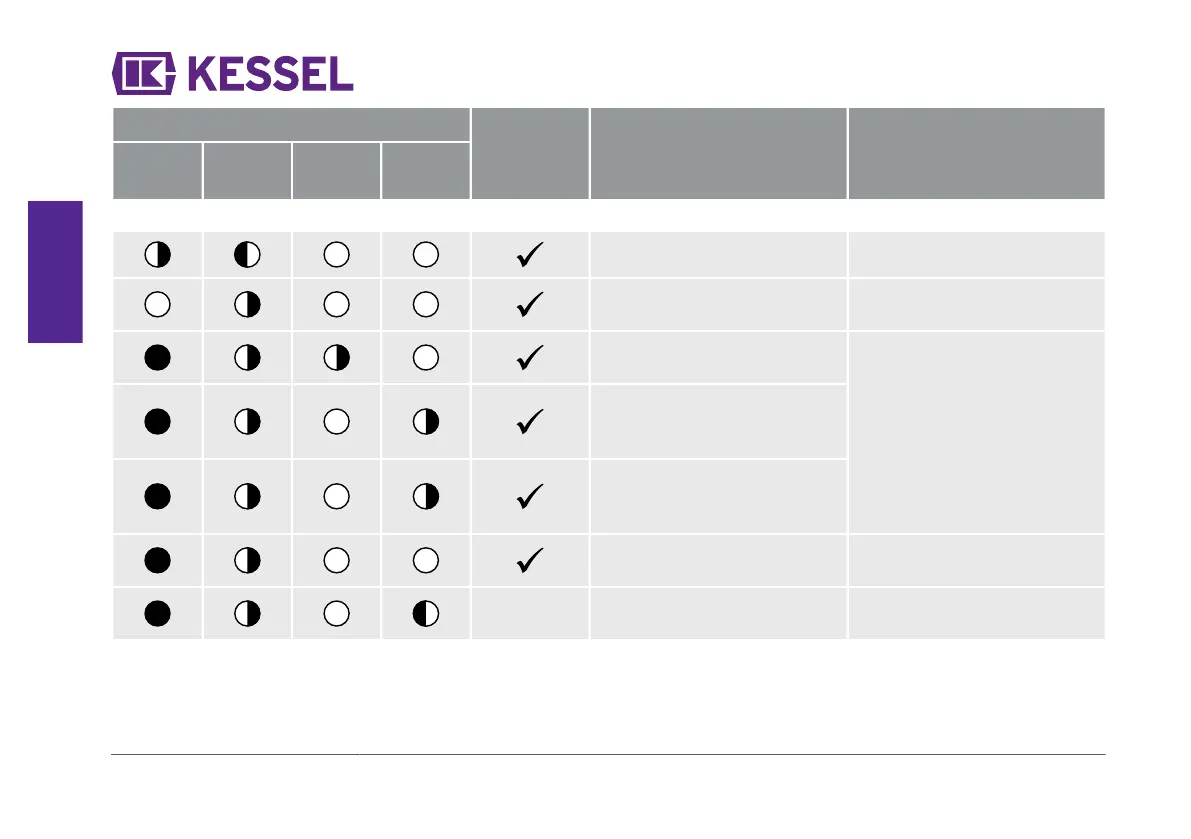Viewport: 1191px width, 839px height.
Task: Toggle the empty circle in second row, first column
Action: [158, 305]
